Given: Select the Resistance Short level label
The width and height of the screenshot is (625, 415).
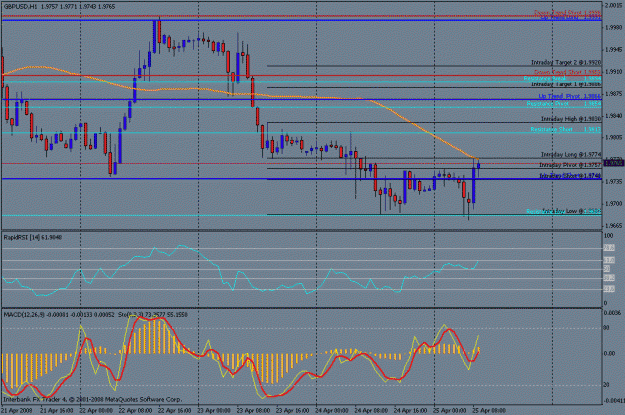Looking at the screenshot, I should pyautogui.click(x=566, y=130).
